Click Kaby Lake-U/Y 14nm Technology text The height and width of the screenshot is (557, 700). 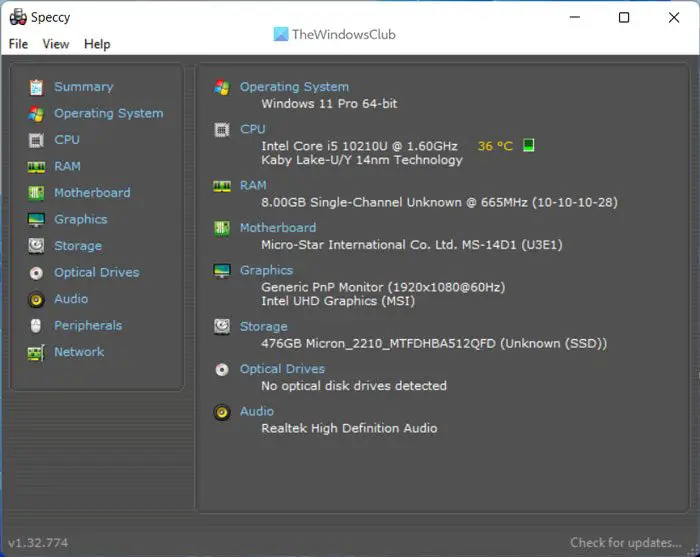click(x=362, y=160)
